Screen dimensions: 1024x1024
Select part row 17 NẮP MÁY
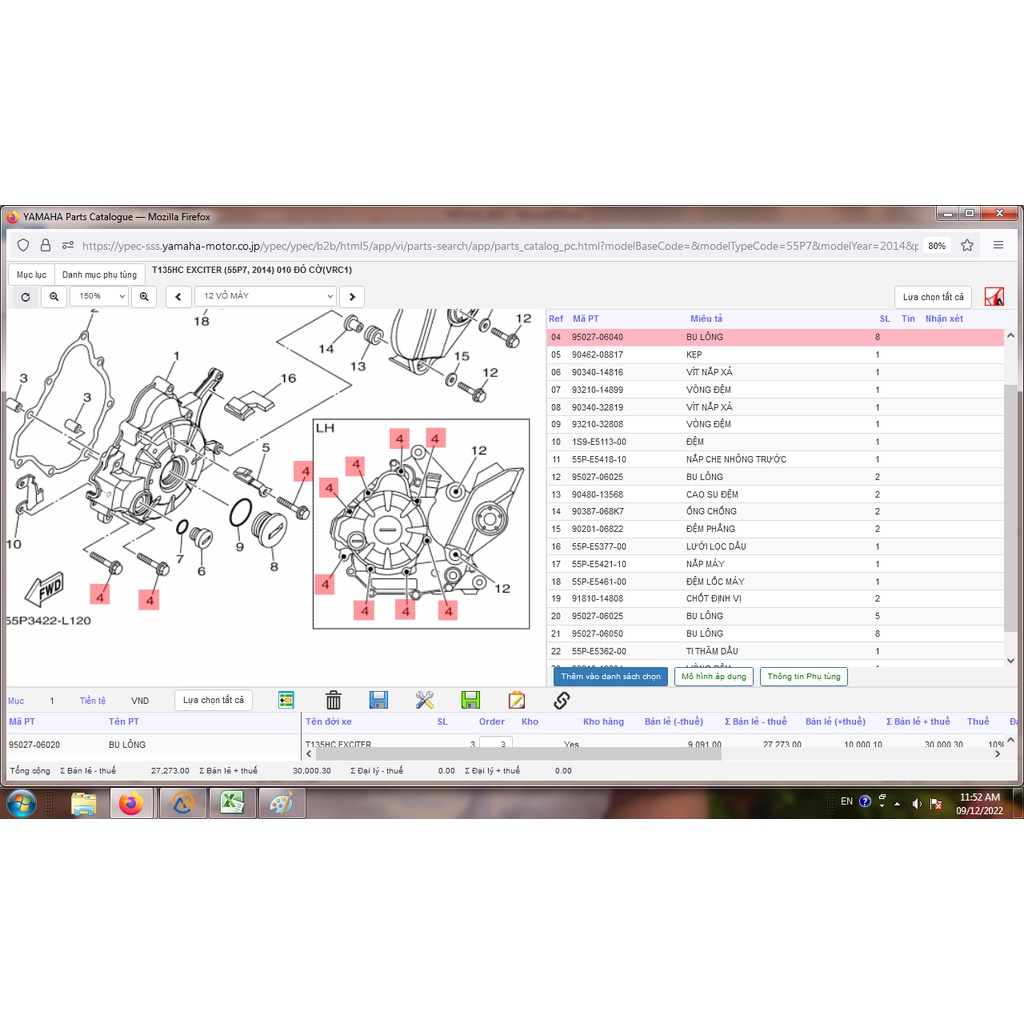775,564
